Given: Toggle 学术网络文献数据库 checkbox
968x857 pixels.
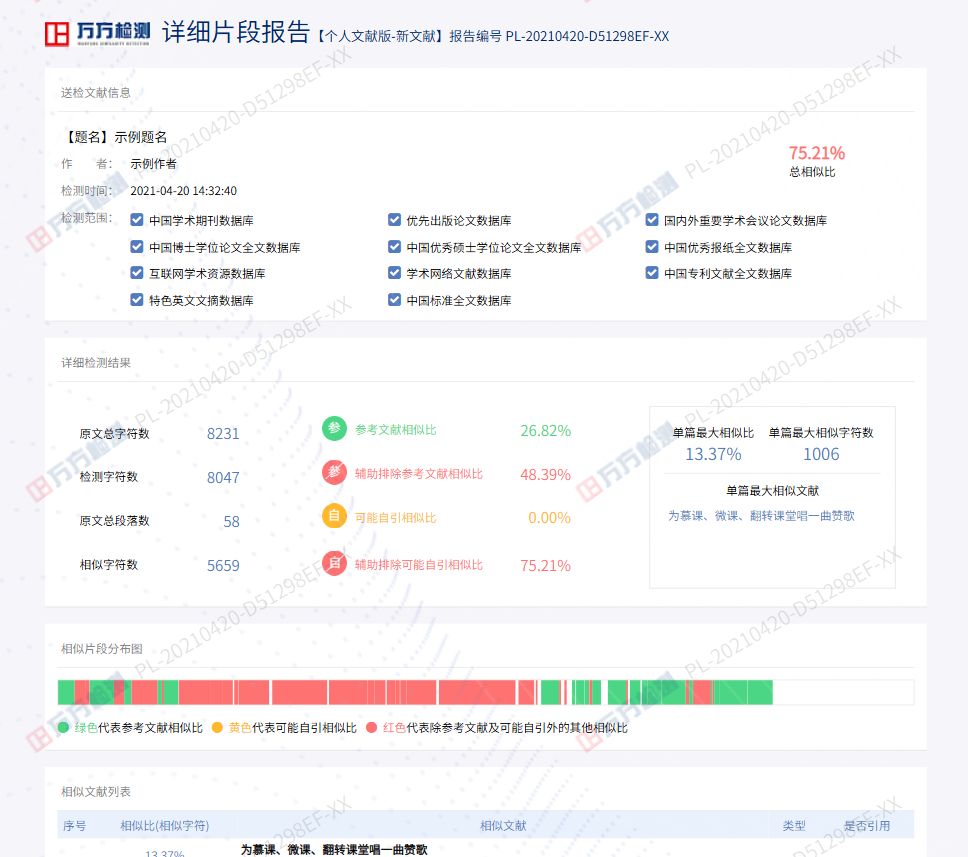Looking at the screenshot, I should 394,272.
